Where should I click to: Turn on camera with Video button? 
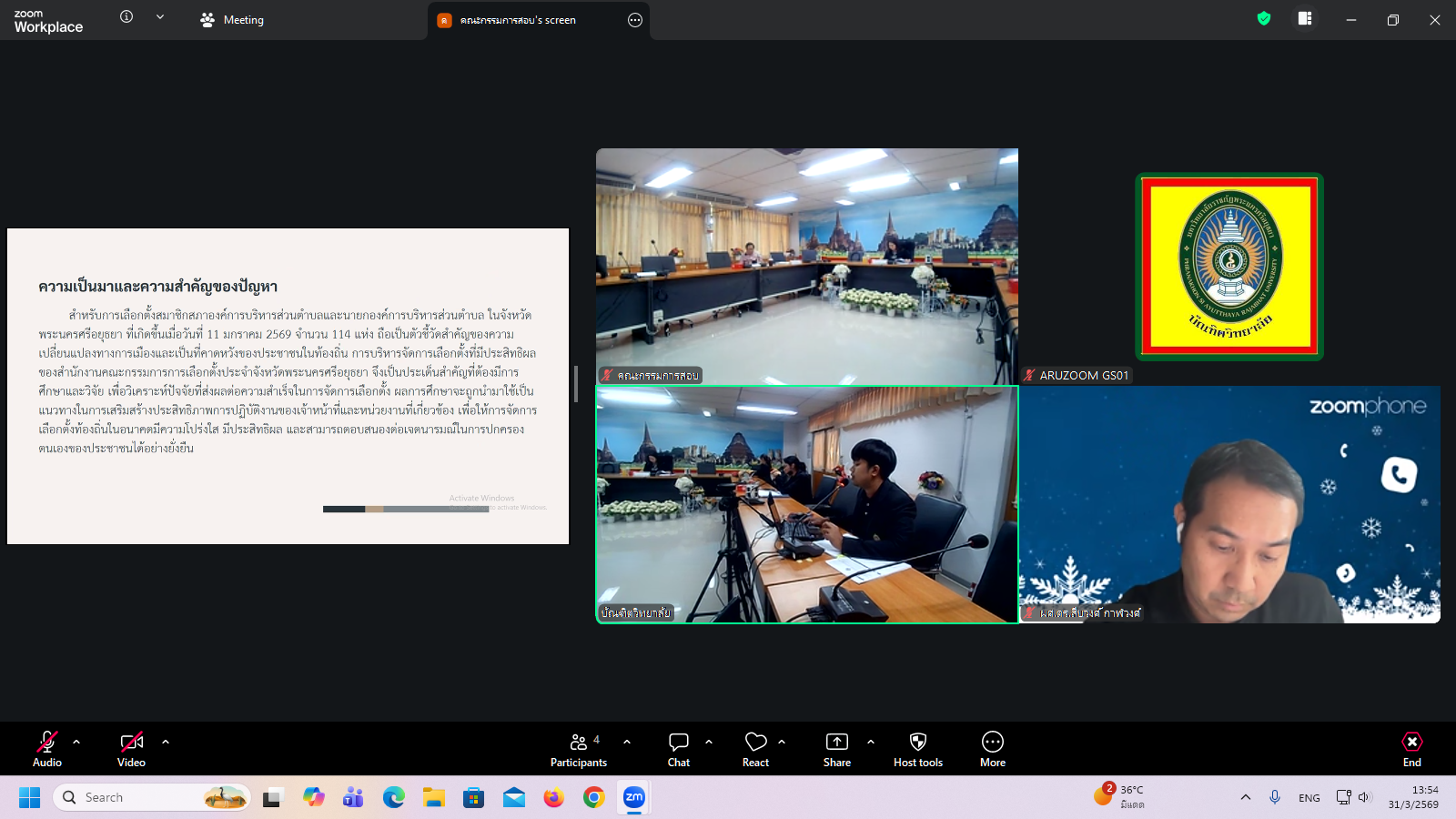(131, 749)
